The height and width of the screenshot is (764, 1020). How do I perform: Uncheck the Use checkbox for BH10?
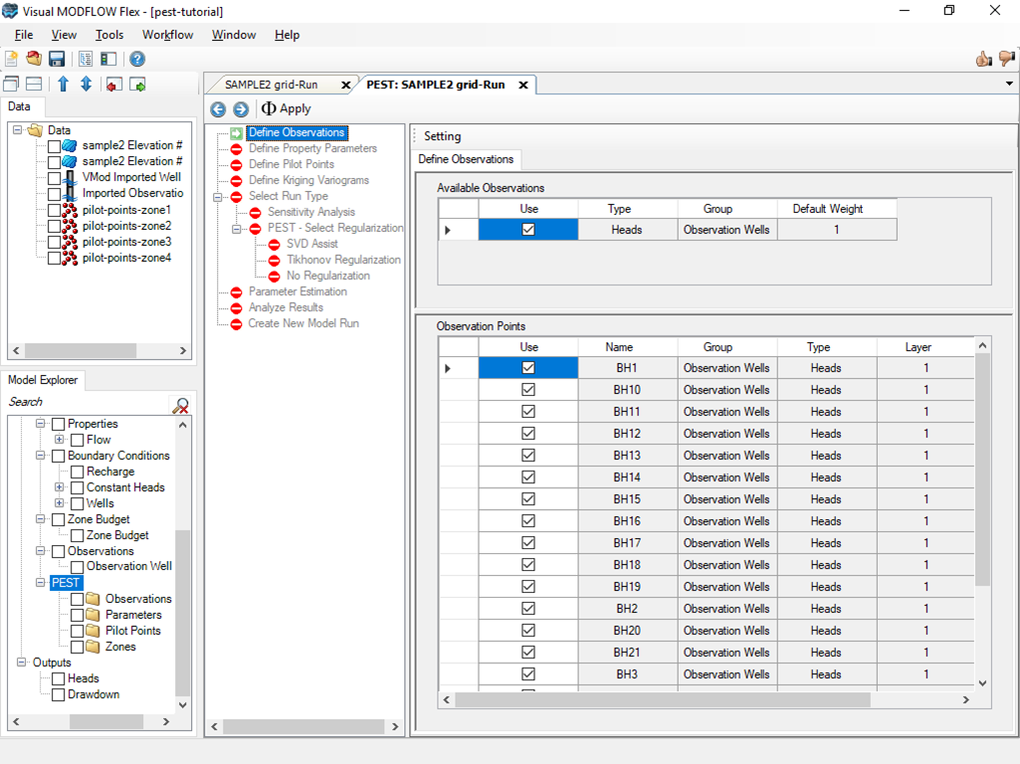(x=528, y=390)
